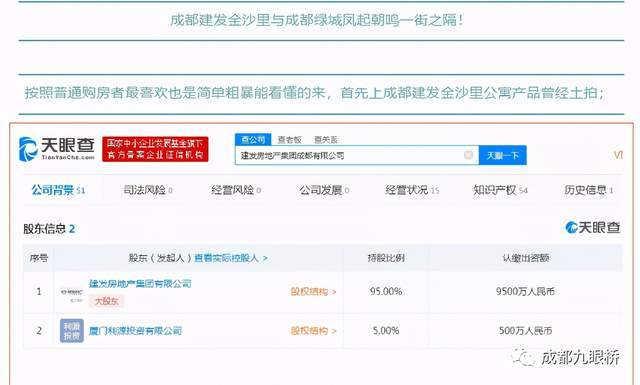Image resolution: width=640 pixels, height=385 pixels.
Task: Click the 天眼查 logo at top left
Action: pos(57,149)
